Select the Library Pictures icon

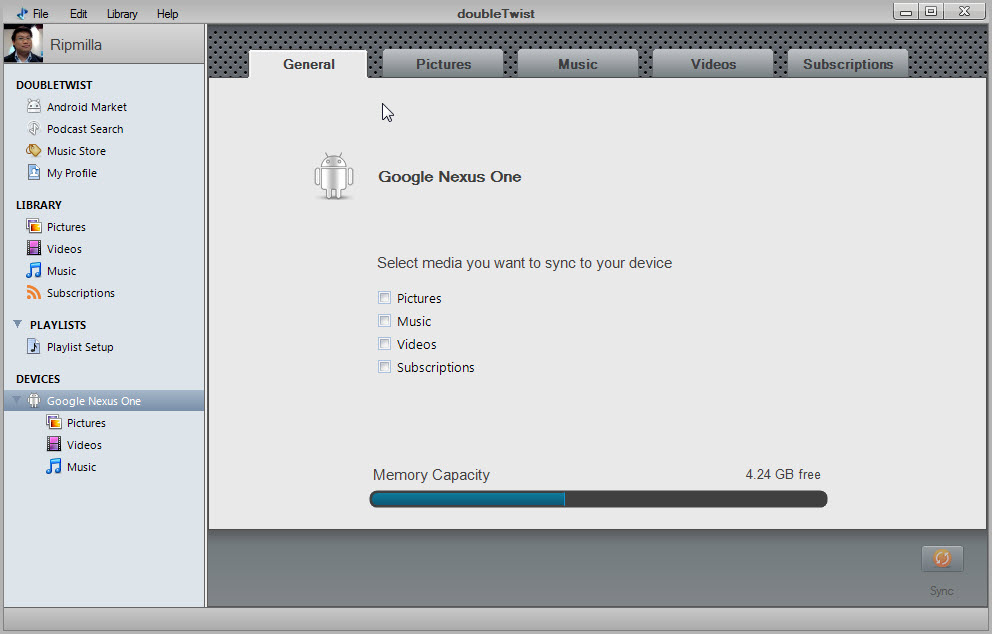tap(34, 227)
